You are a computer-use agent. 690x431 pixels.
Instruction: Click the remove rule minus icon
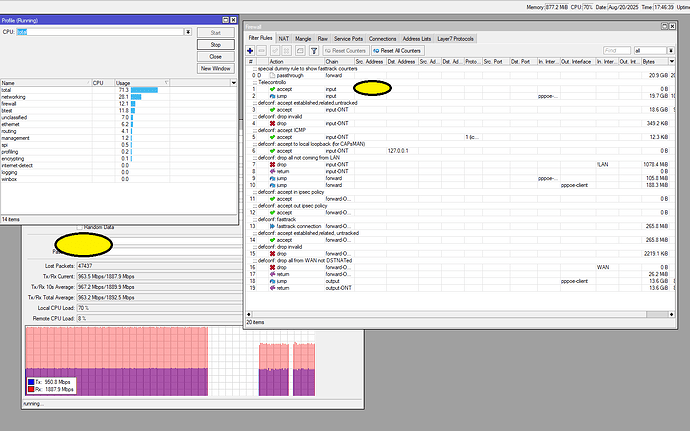pyautogui.click(x=261, y=49)
